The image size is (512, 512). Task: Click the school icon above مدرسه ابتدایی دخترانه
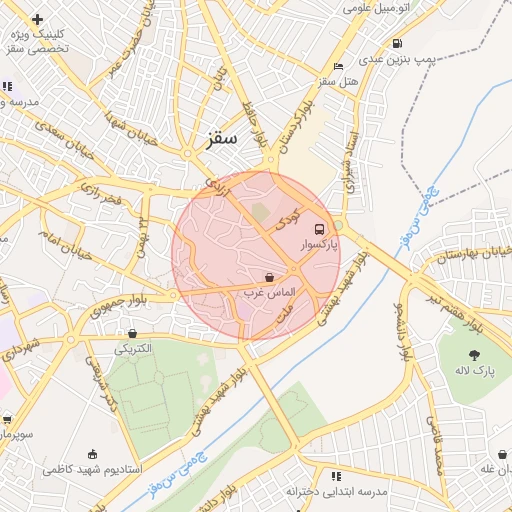(x=337, y=476)
